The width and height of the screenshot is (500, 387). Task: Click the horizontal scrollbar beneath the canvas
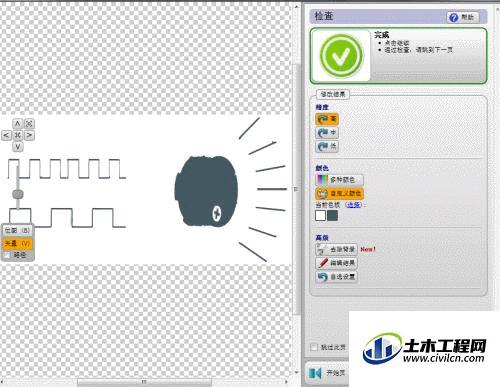coord(144,382)
